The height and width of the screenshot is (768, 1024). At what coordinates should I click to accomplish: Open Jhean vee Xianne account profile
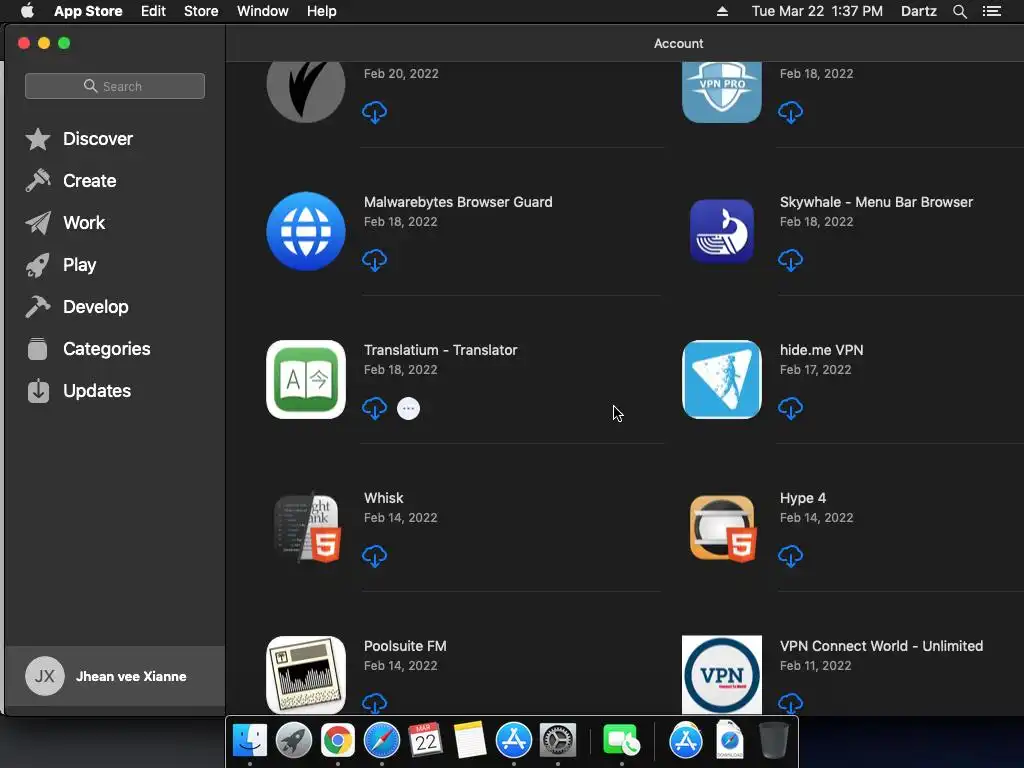coord(115,677)
